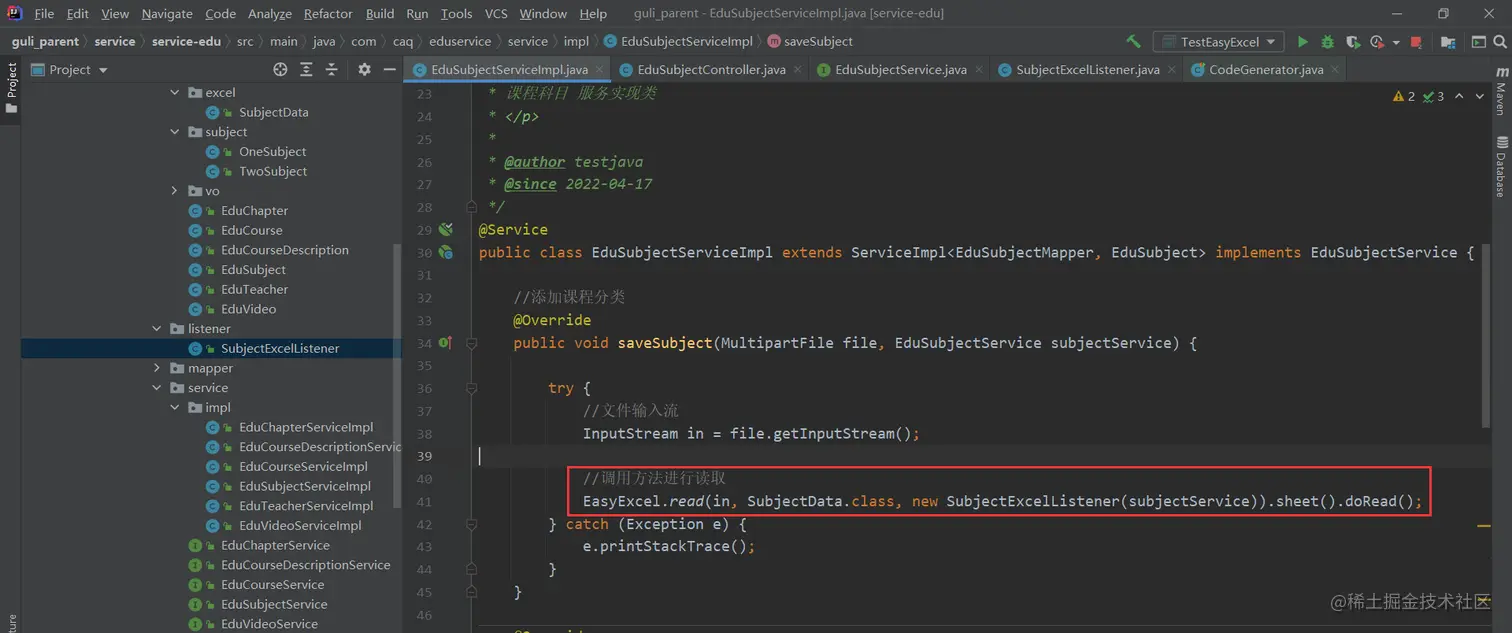Open the Refactor menu
The image size is (1512, 633).
[328, 13]
